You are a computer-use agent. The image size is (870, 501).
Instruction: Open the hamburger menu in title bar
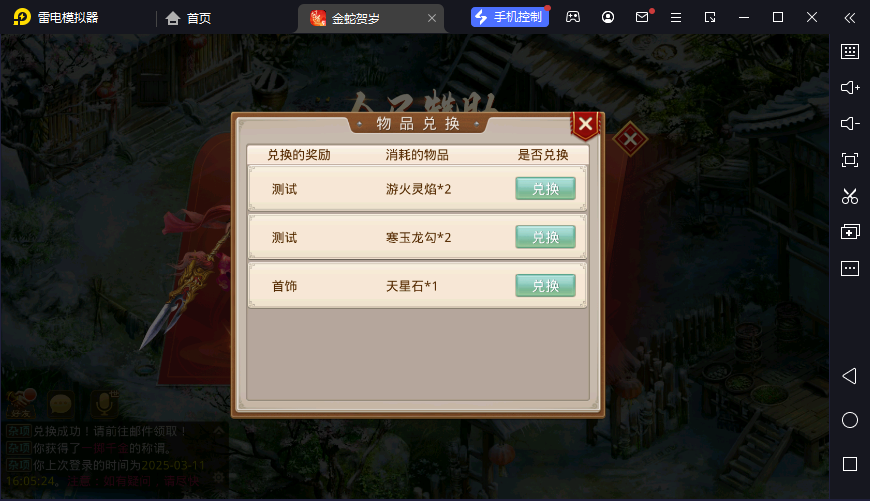pos(675,18)
